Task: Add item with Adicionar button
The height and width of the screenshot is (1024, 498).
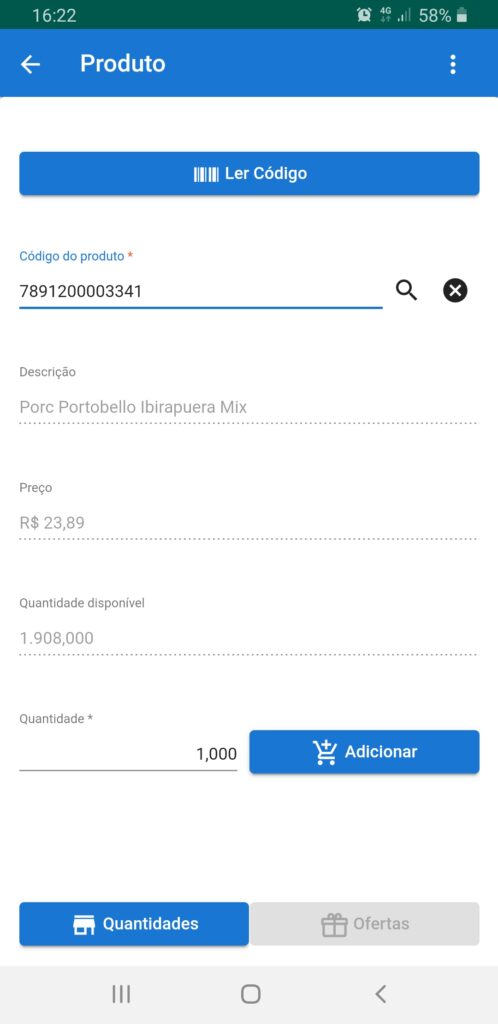Action: point(364,752)
